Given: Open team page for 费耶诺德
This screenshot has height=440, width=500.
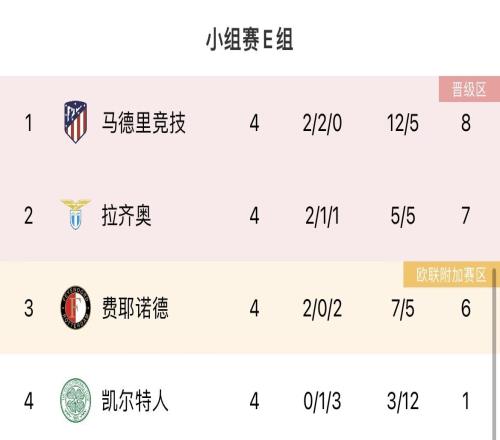Looking at the screenshot, I should 135,308.
